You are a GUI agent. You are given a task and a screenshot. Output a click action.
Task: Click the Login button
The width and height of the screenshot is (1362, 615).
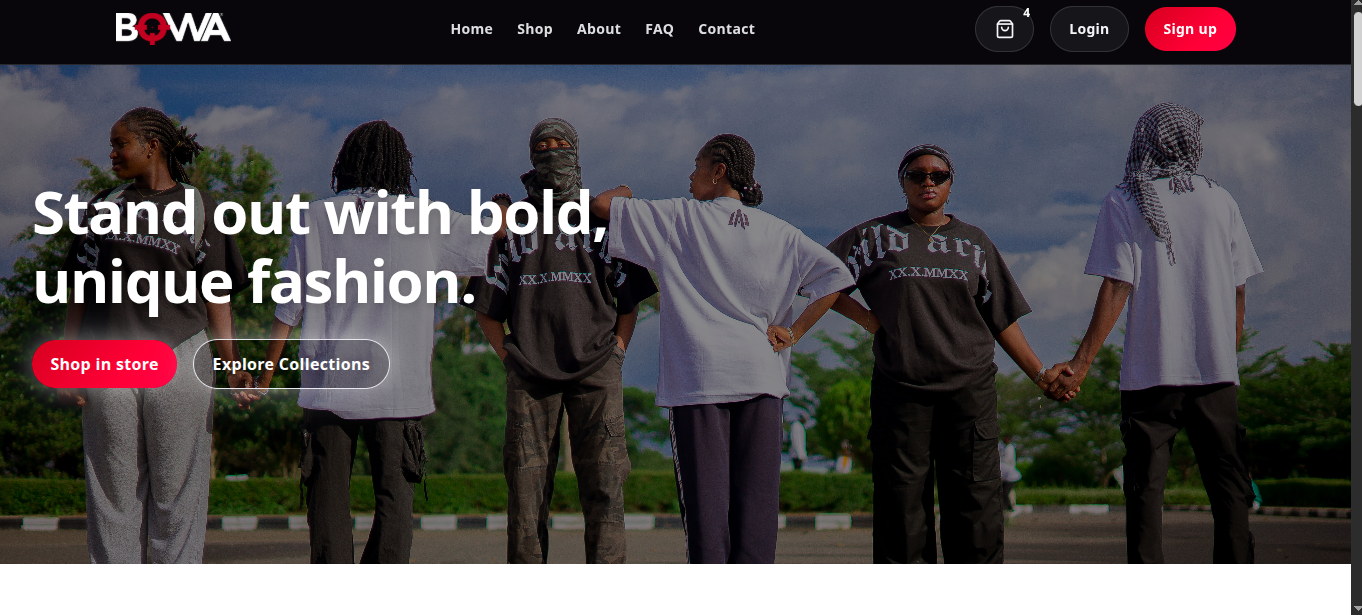point(1089,29)
